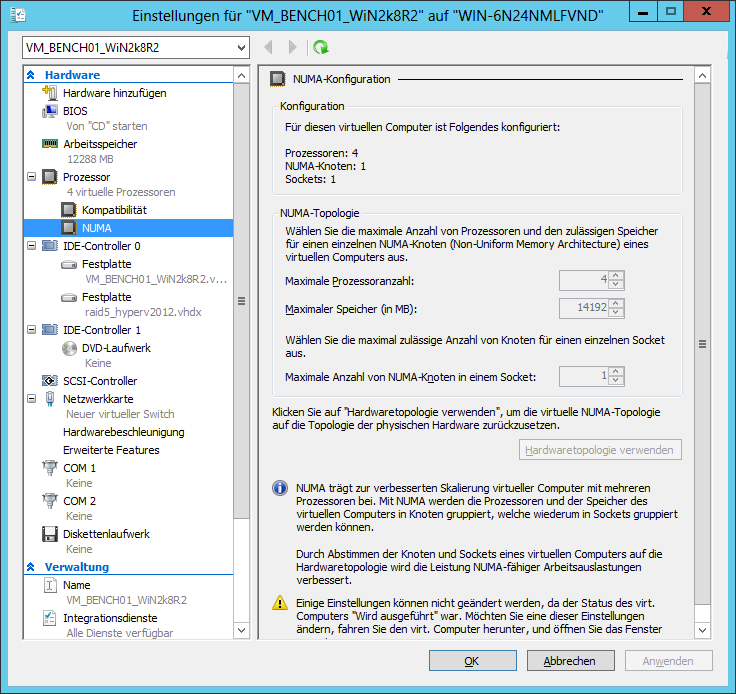Screen dimensions: 736x694
Task: Collapse the Hardware section header
Action: coord(31,75)
